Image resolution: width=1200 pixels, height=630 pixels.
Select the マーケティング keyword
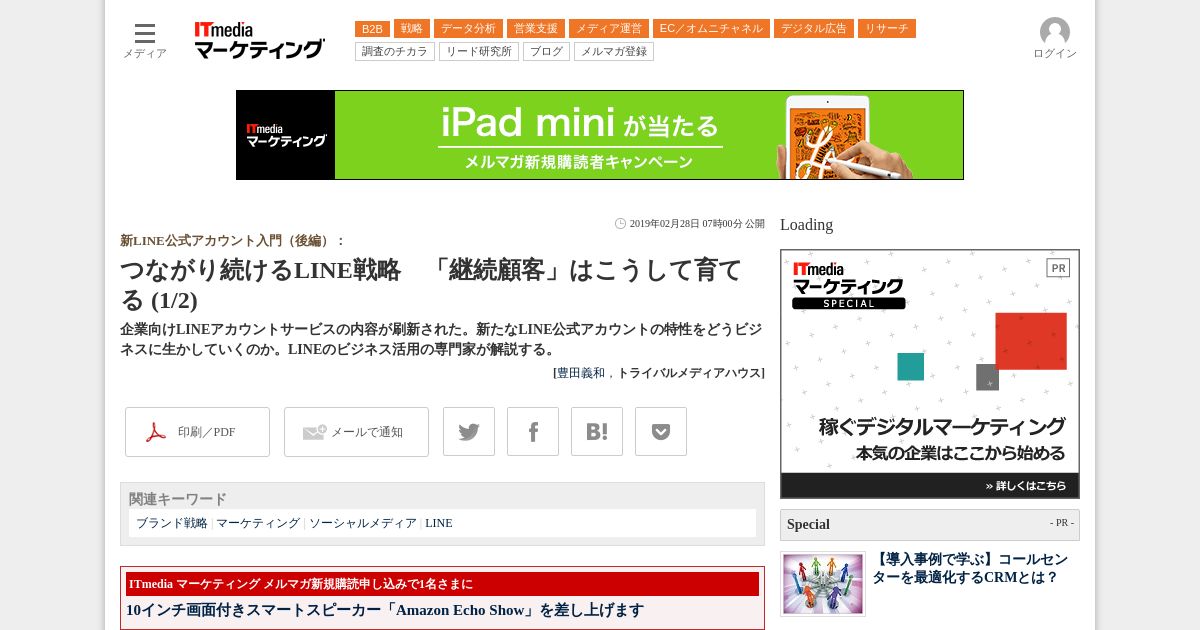tap(258, 523)
